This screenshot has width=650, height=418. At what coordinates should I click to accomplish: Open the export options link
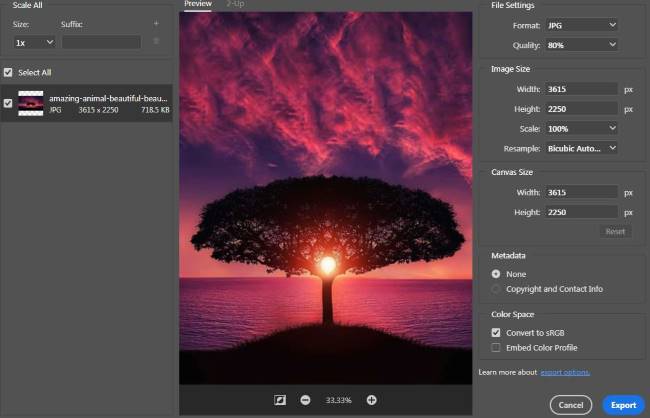coord(565,372)
